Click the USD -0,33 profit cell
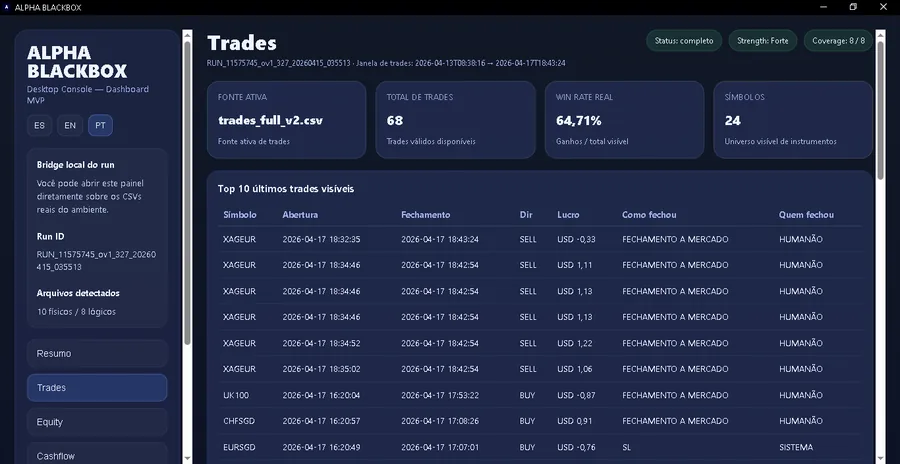This screenshot has width=900, height=464. (576, 239)
